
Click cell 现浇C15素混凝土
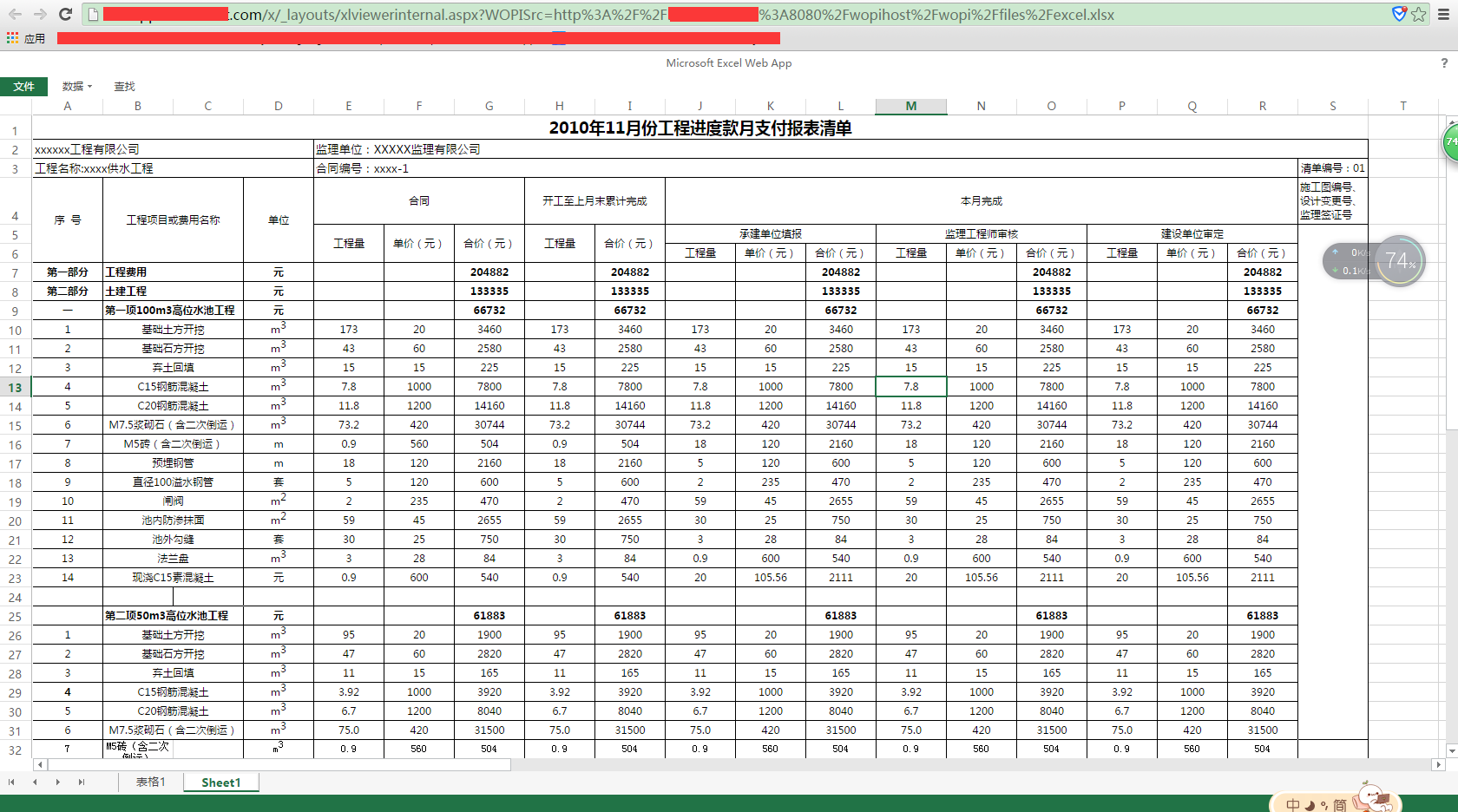(x=173, y=578)
